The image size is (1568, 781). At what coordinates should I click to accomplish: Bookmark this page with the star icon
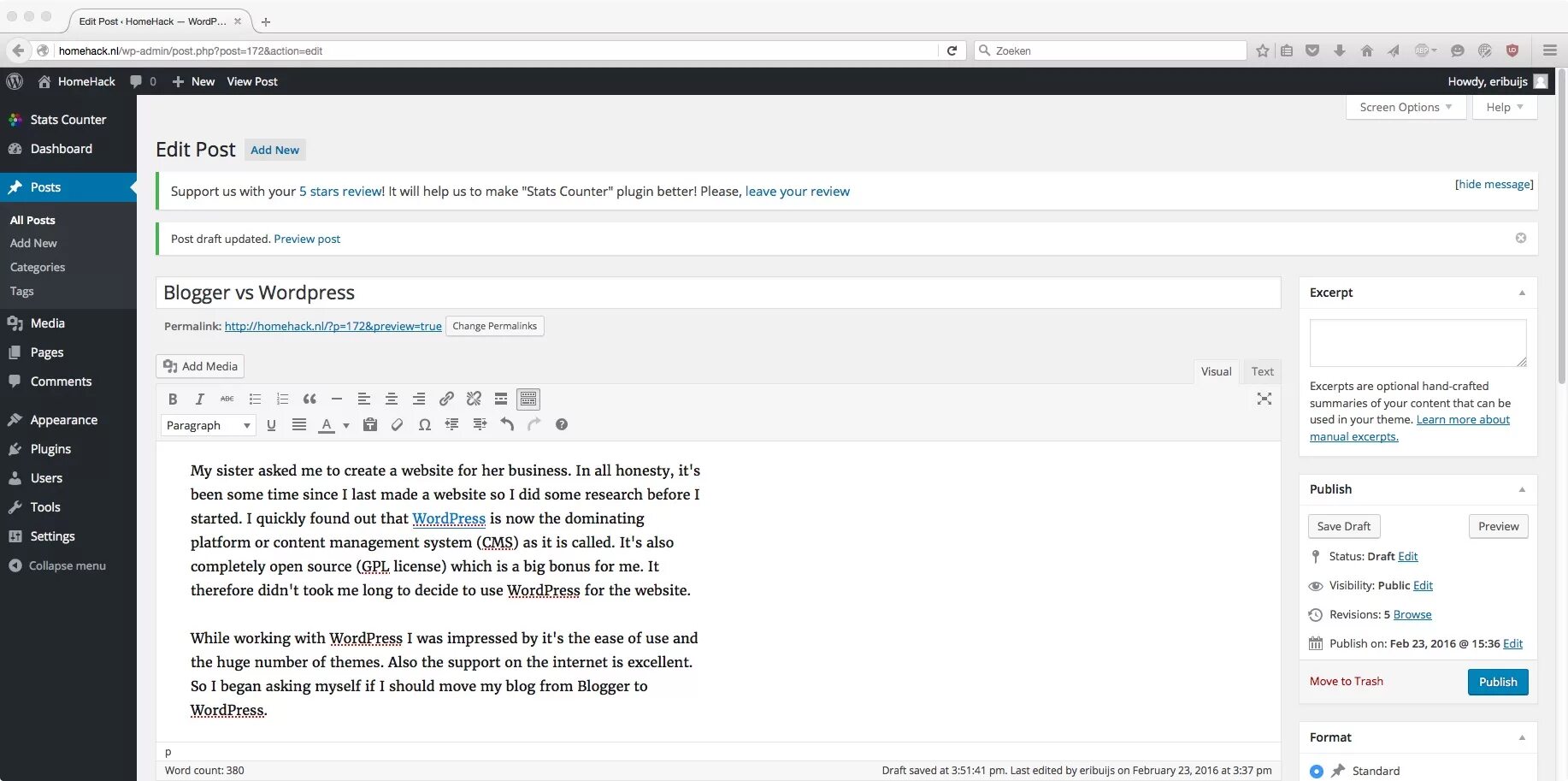click(x=1263, y=50)
